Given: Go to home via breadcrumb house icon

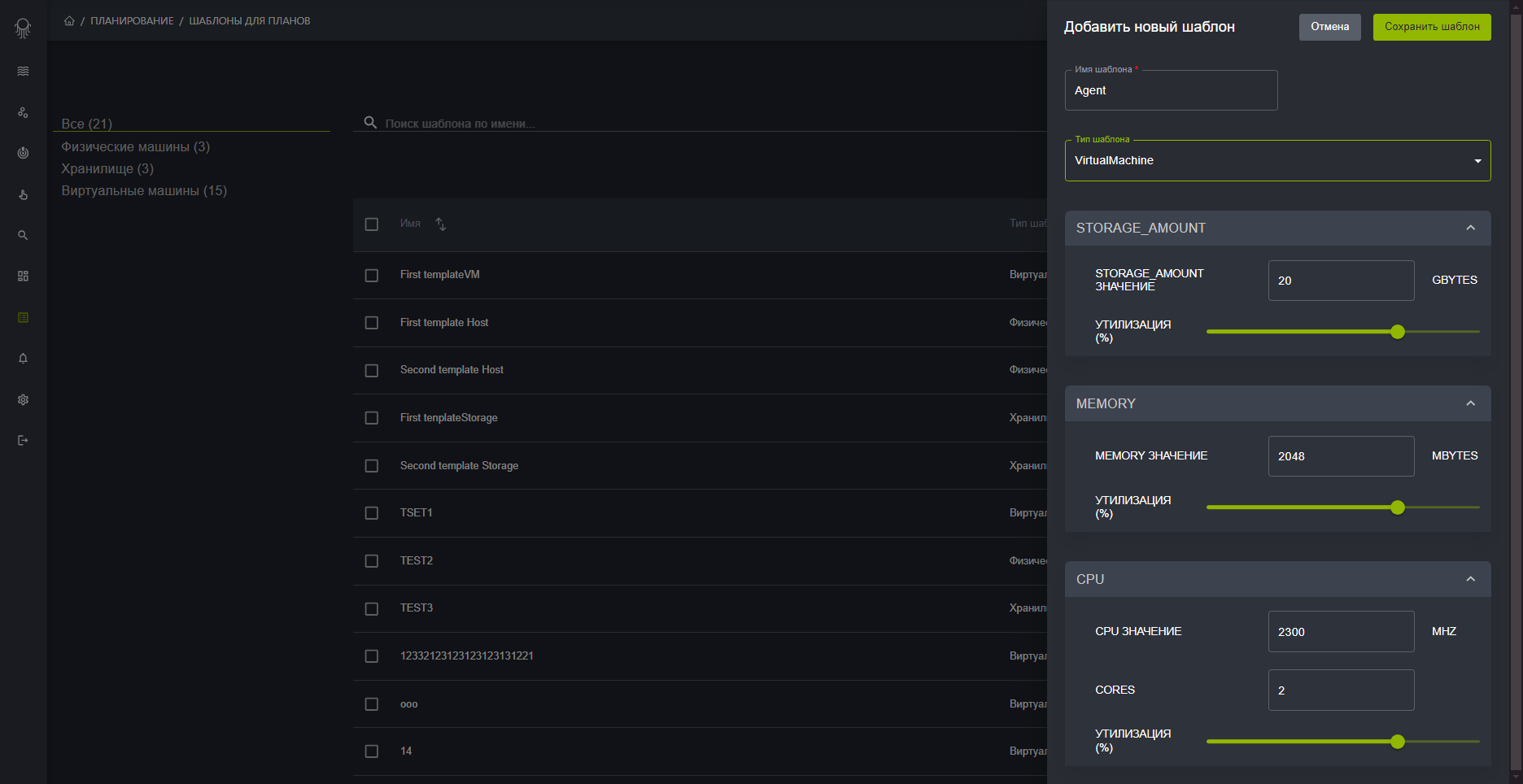Looking at the screenshot, I should tap(69, 20).
